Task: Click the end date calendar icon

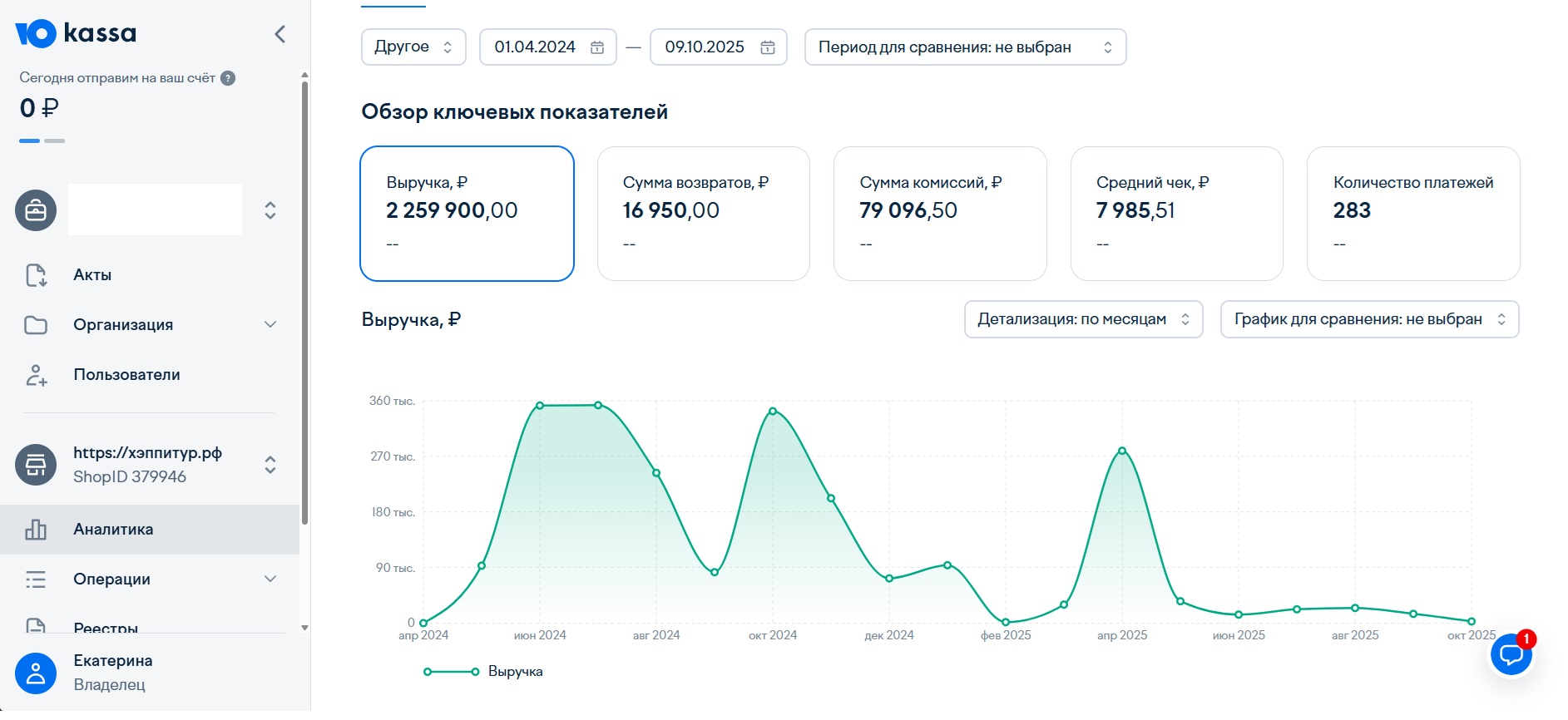Action: [768, 47]
